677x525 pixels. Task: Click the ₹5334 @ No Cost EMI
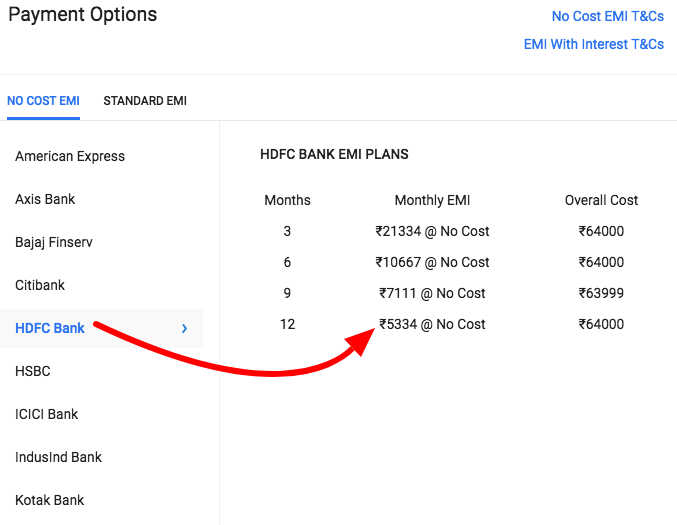432,324
